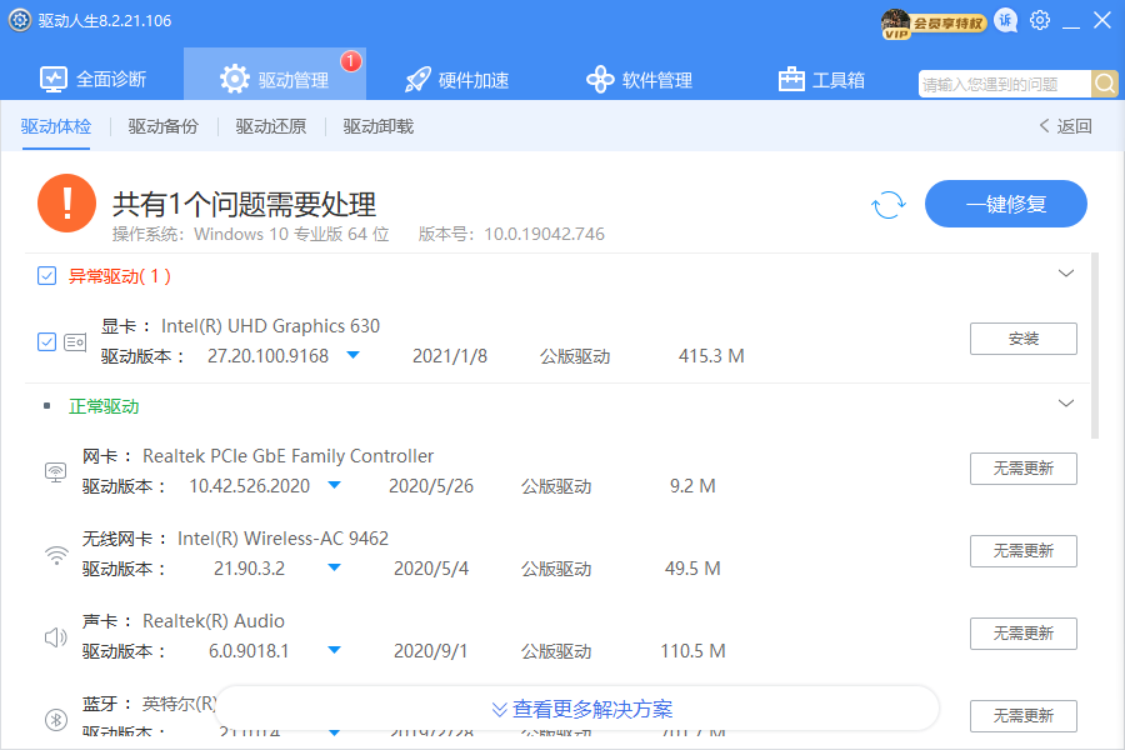Open the VIP 会员享特权 badge
The width and height of the screenshot is (1125, 750).
933,24
